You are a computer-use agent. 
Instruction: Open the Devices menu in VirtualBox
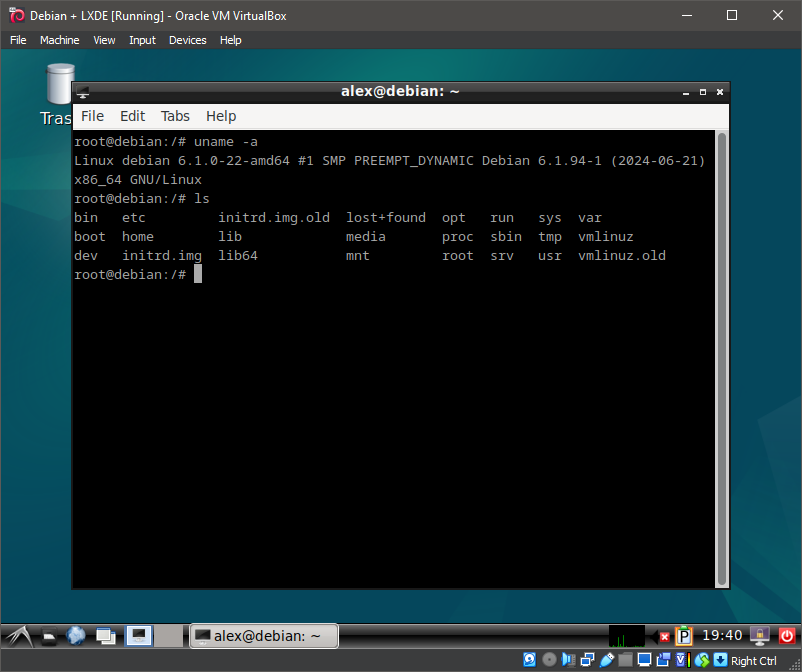[x=187, y=40]
